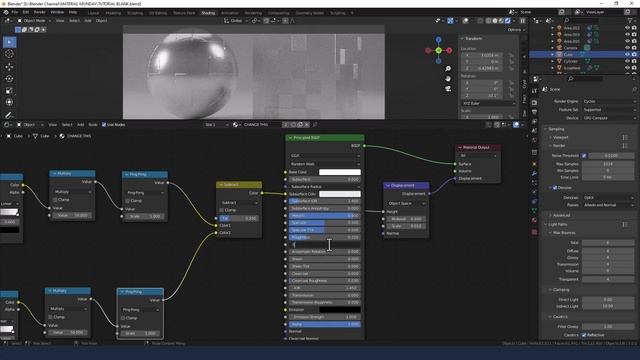Open Device dropdown showing GPU Compute

(x=609, y=118)
